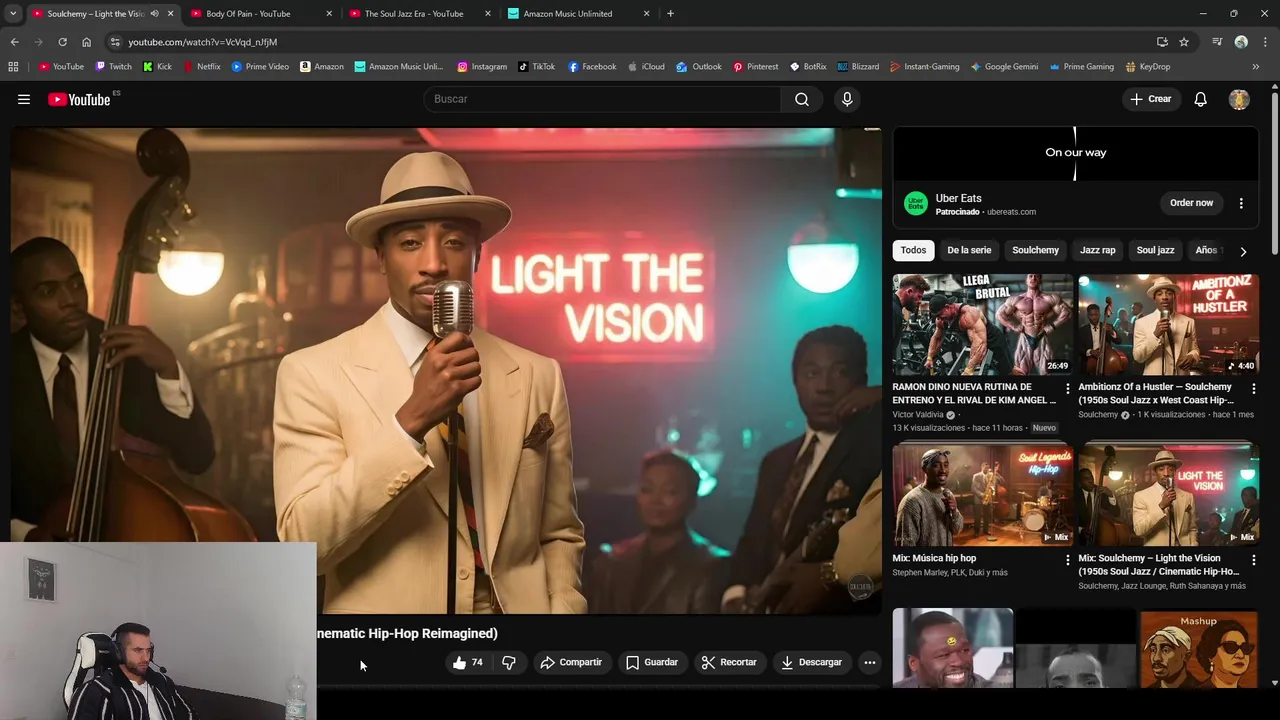Open the Twitch bookmark
Image resolution: width=1280 pixels, height=720 pixels.
click(113, 67)
